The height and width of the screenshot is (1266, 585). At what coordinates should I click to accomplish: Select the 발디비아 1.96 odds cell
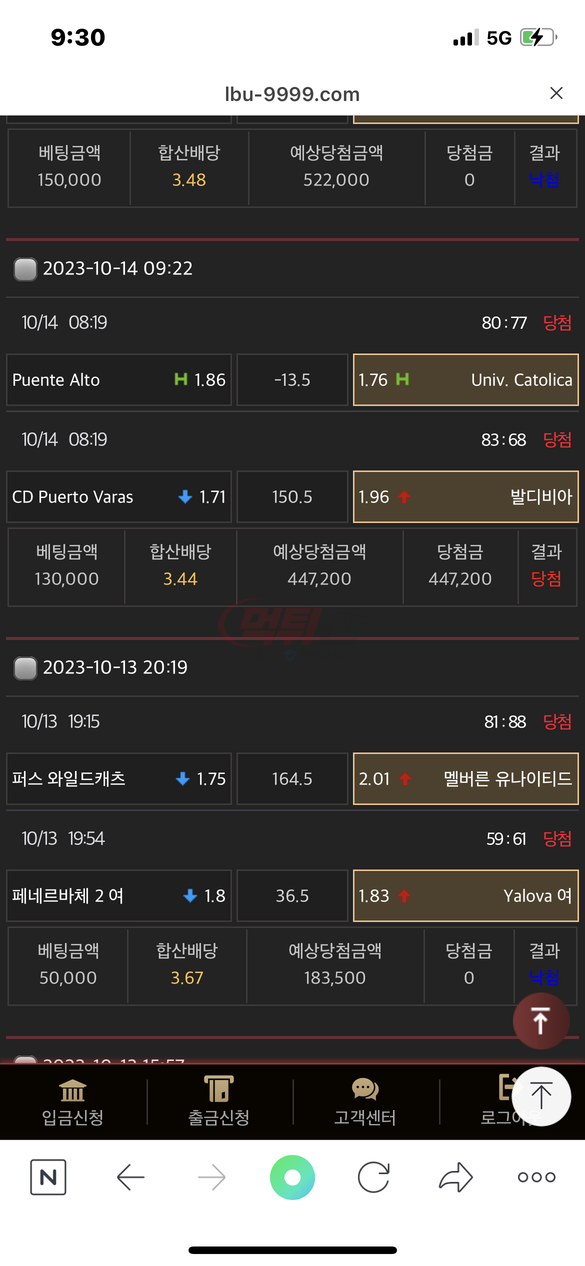tap(466, 497)
